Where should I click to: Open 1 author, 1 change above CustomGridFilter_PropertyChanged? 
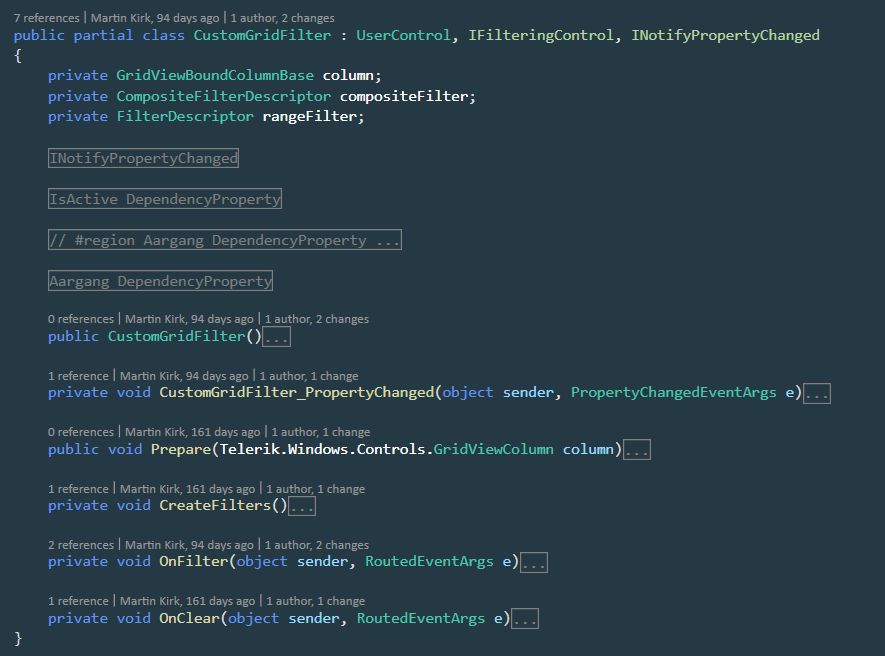click(x=309, y=376)
